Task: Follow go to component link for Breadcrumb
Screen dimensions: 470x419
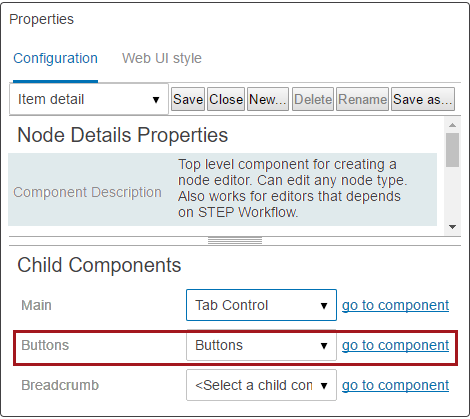Action: tap(395, 385)
